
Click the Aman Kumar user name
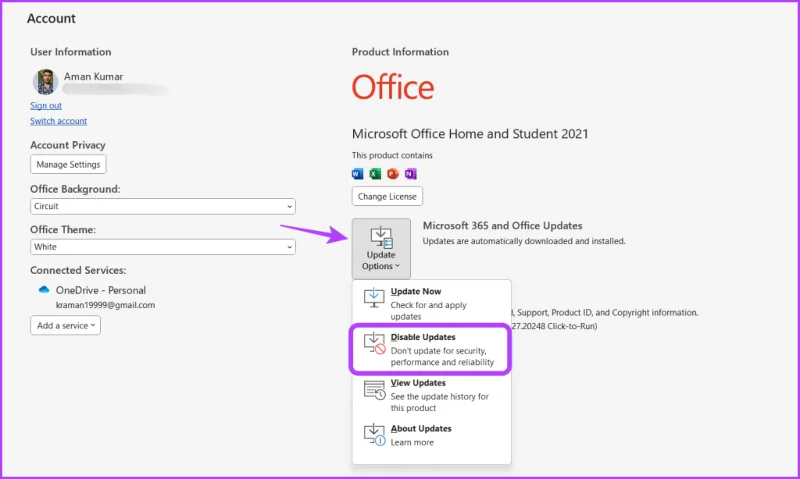point(93,77)
